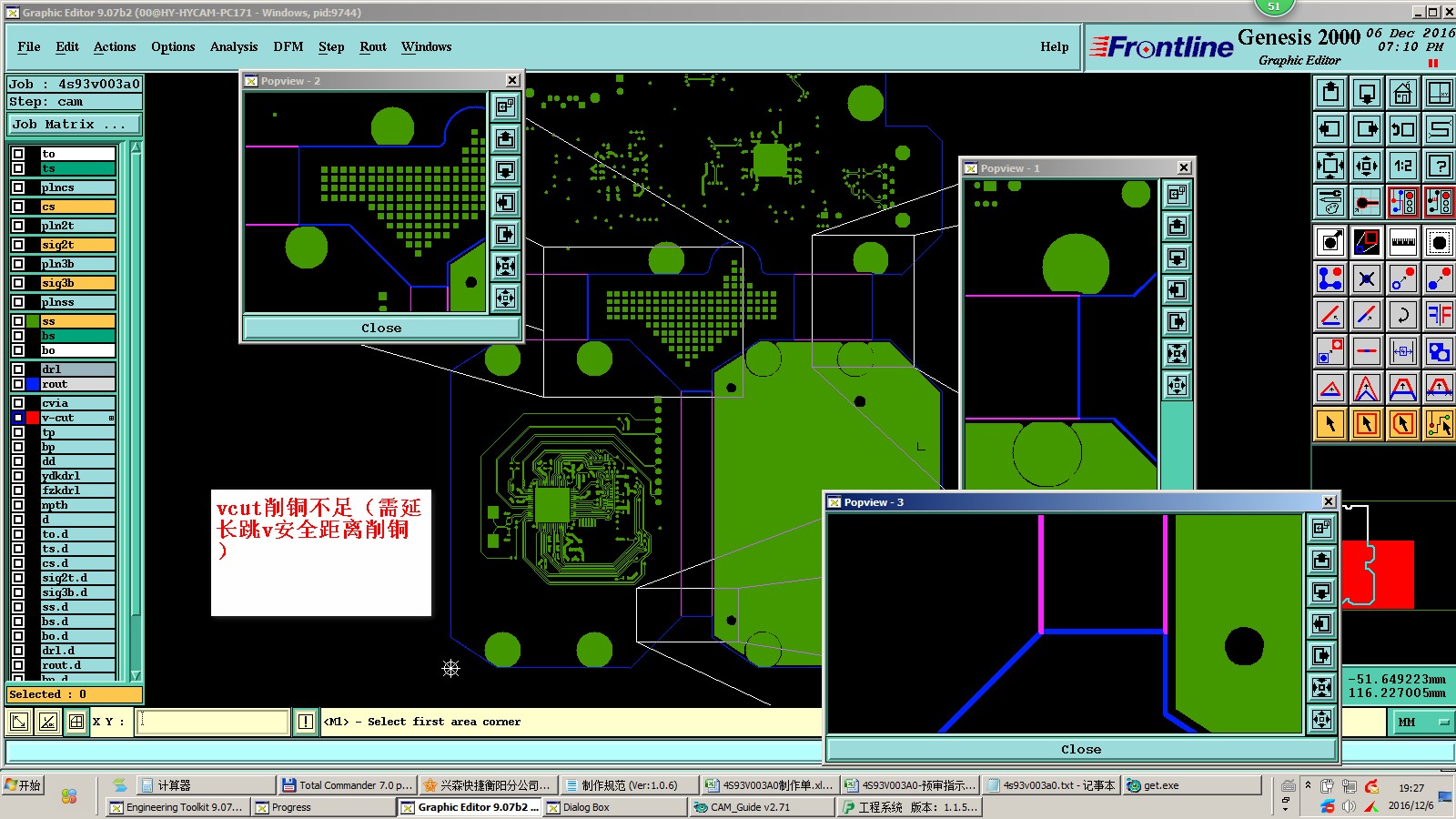
Task: Open the Job Matrix ... selector
Action: (x=75, y=124)
